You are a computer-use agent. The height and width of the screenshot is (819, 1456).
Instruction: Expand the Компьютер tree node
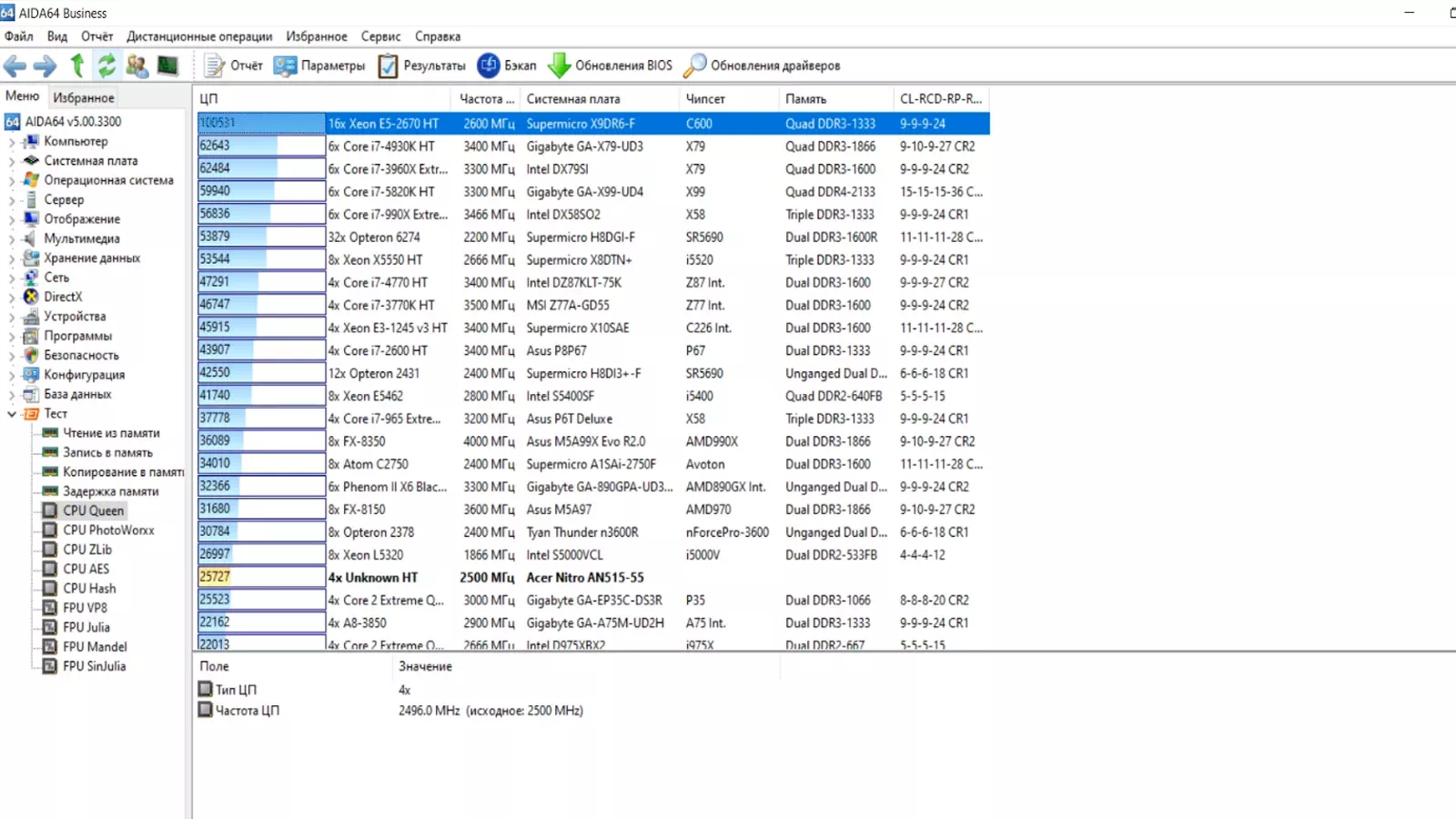pos(12,142)
